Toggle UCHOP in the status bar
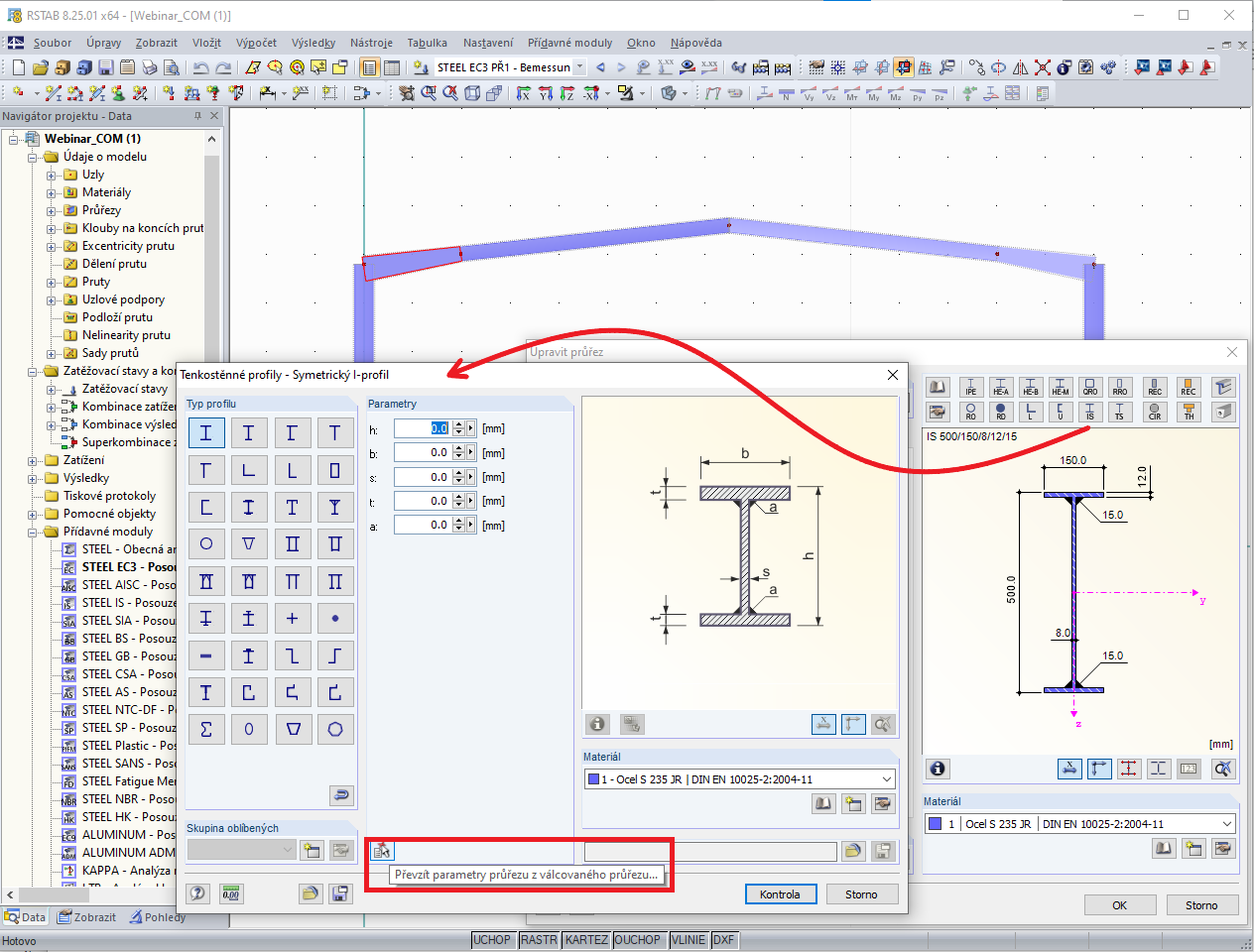Viewport: 1254px width, 952px height. tap(492, 940)
